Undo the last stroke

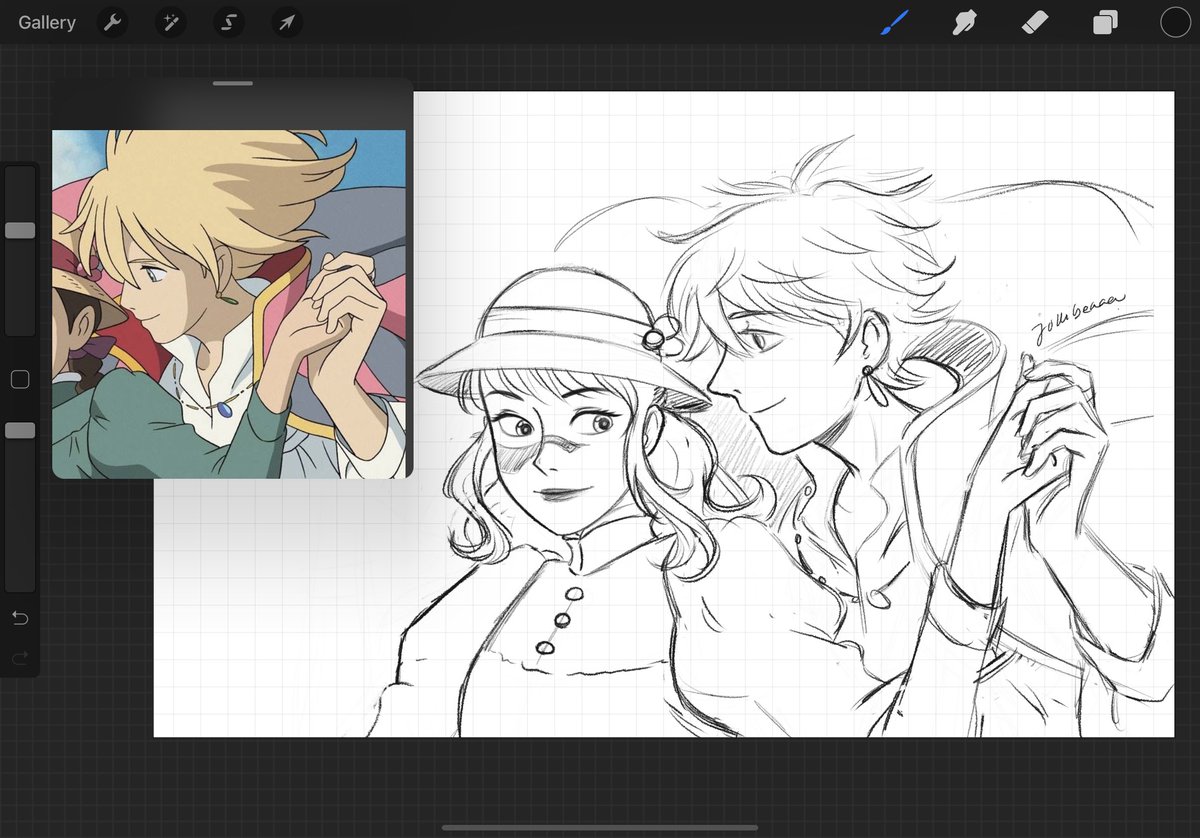(20, 618)
